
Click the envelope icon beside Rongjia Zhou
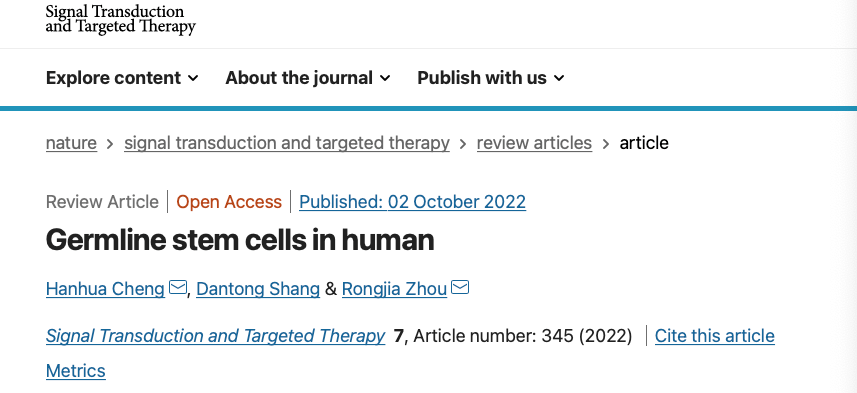click(x=460, y=286)
